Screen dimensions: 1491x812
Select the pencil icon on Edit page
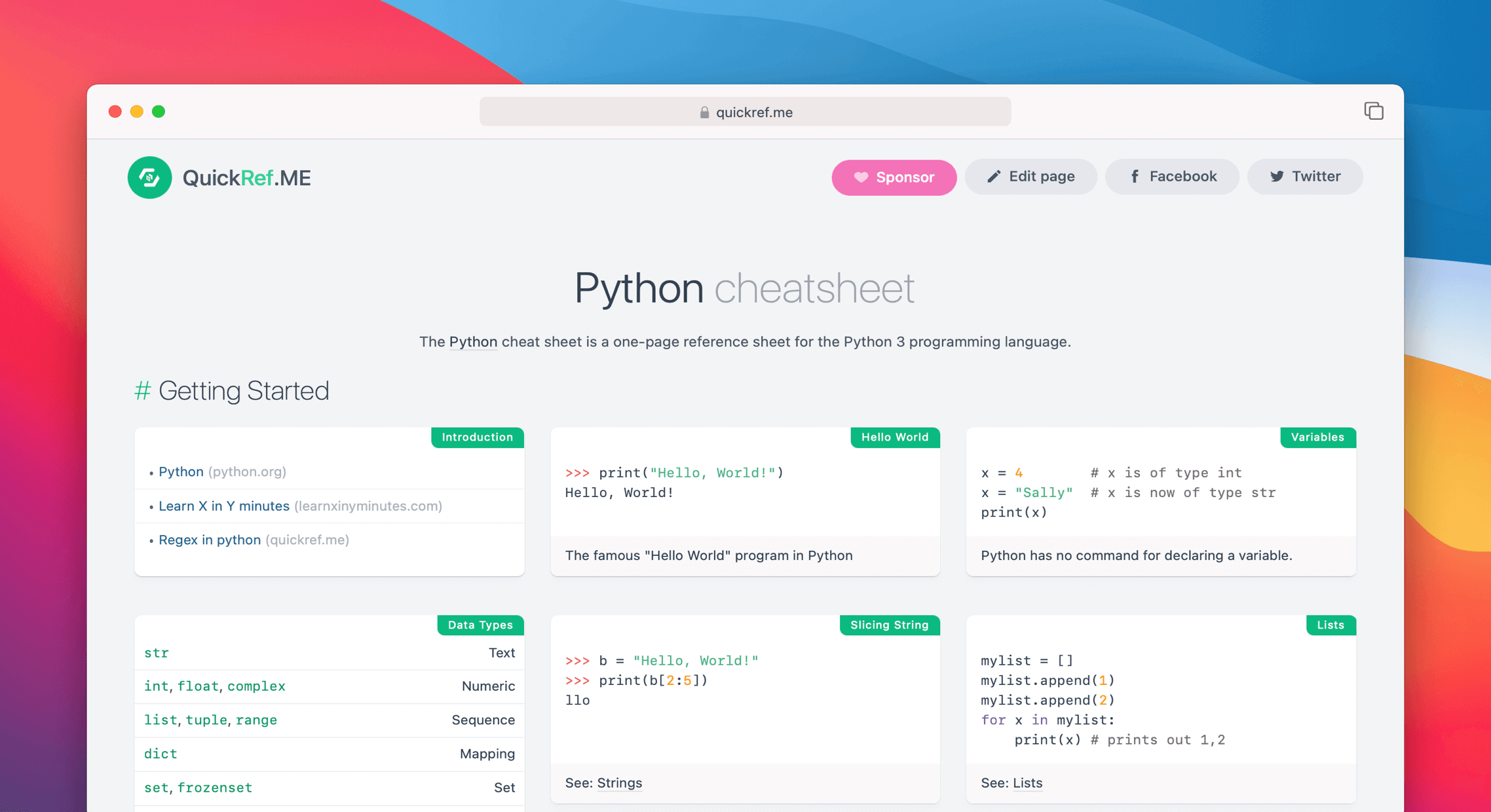(994, 176)
